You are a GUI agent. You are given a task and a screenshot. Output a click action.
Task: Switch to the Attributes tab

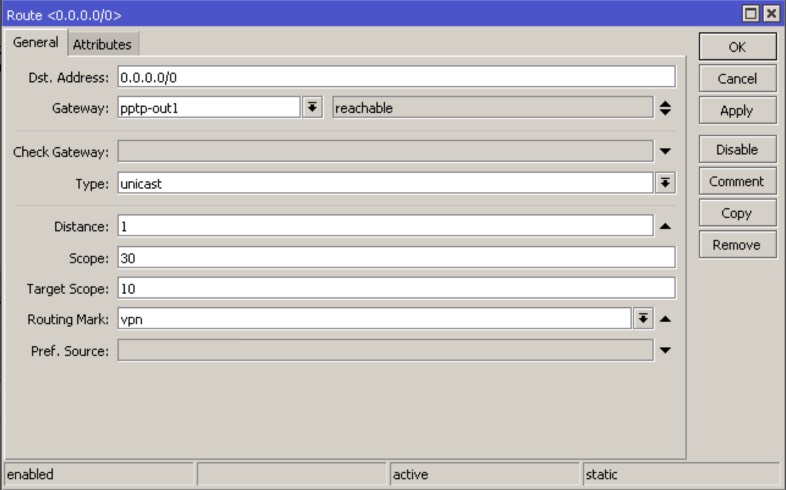click(105, 44)
